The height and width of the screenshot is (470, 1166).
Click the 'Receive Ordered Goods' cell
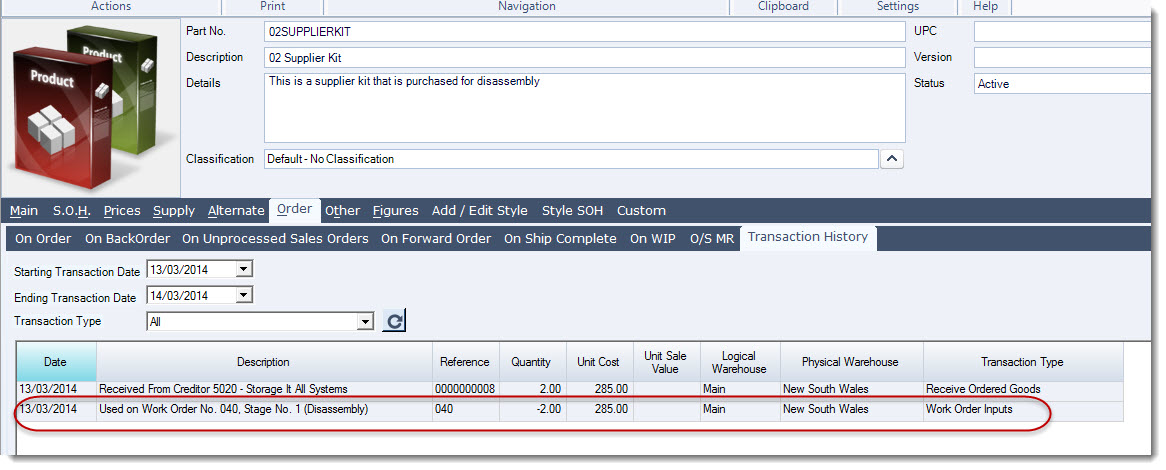[1022, 389]
